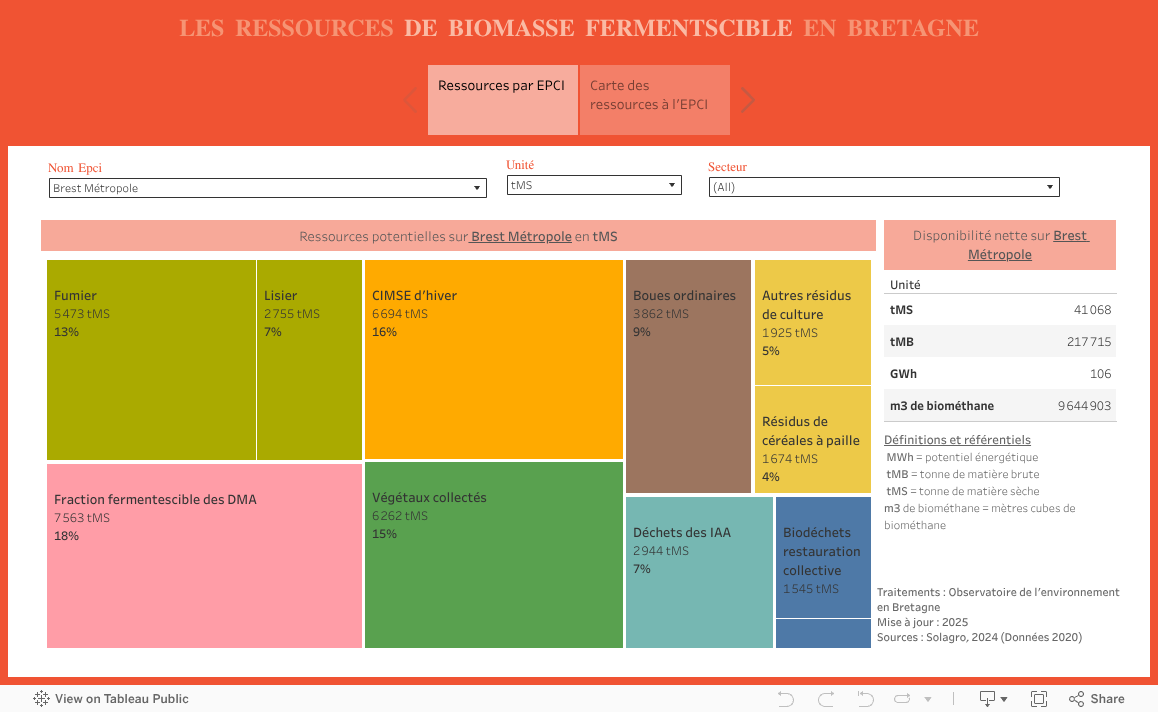Click the Déchets des IAA teal tile
Screen dimensions: 1158x712
699,572
